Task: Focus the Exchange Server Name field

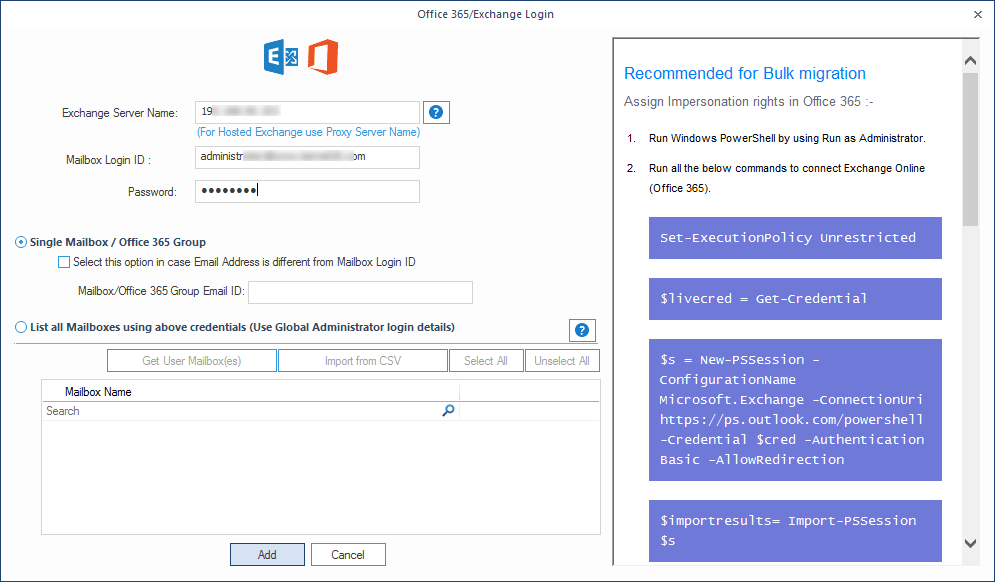Action: [307, 112]
